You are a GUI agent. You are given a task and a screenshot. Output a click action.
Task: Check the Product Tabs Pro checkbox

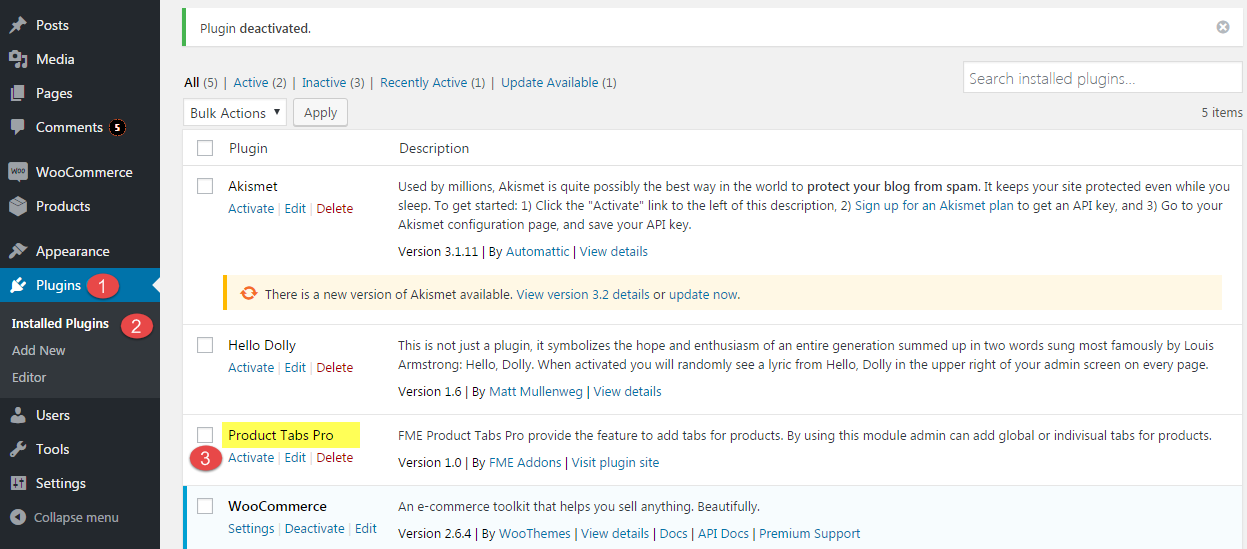tap(205, 435)
